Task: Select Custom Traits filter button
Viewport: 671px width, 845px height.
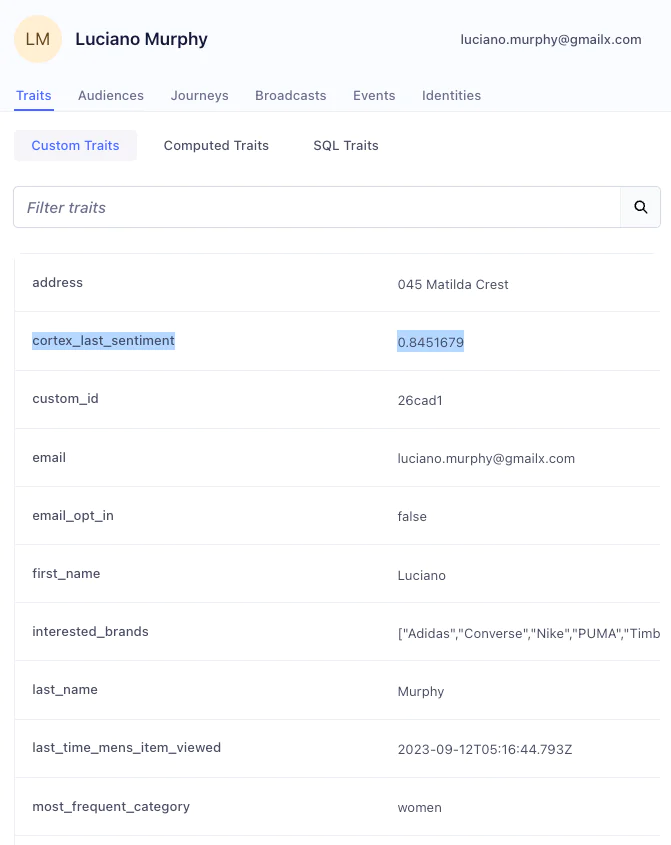Action: click(75, 145)
